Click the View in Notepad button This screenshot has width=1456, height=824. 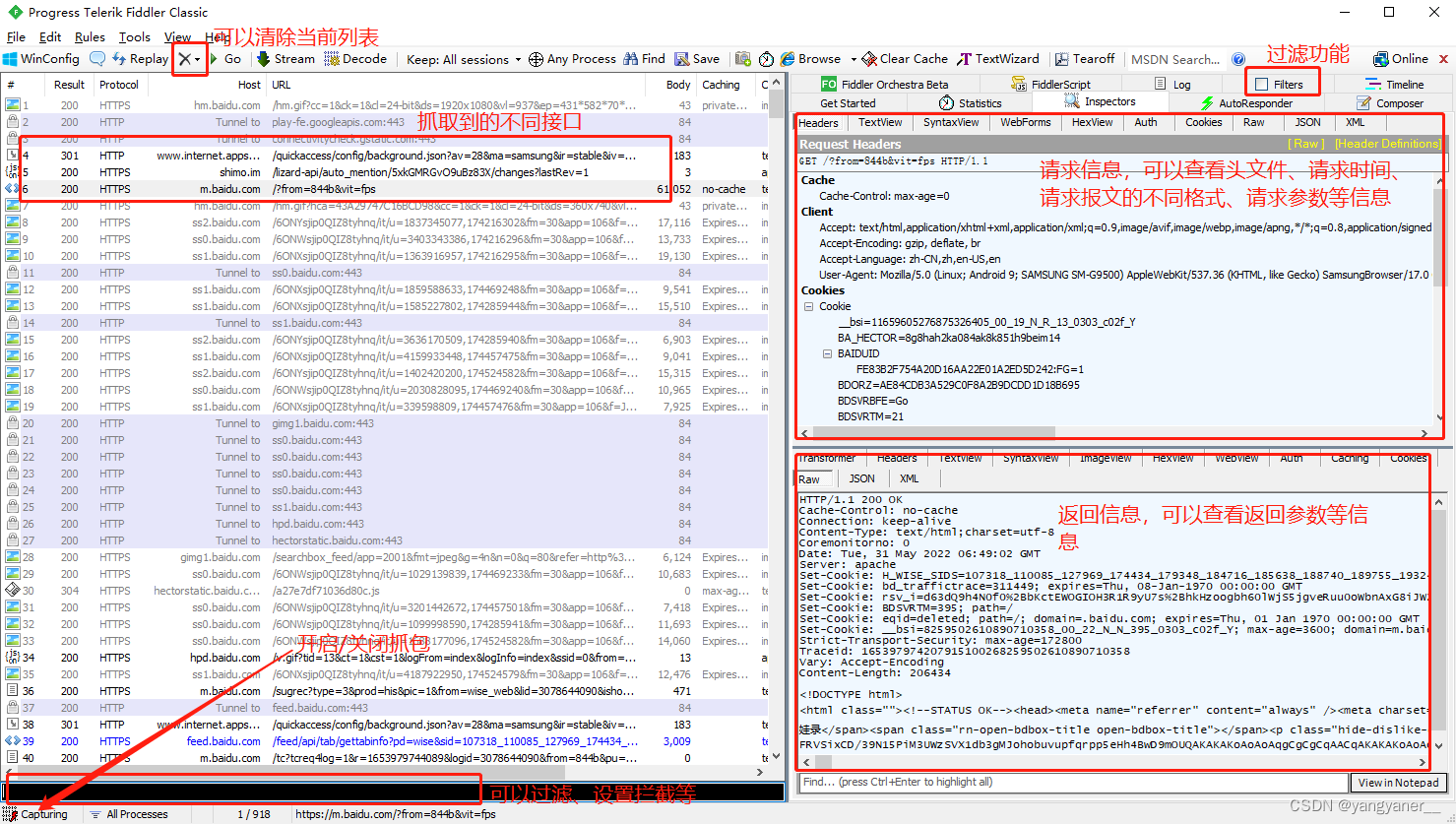tap(1399, 783)
